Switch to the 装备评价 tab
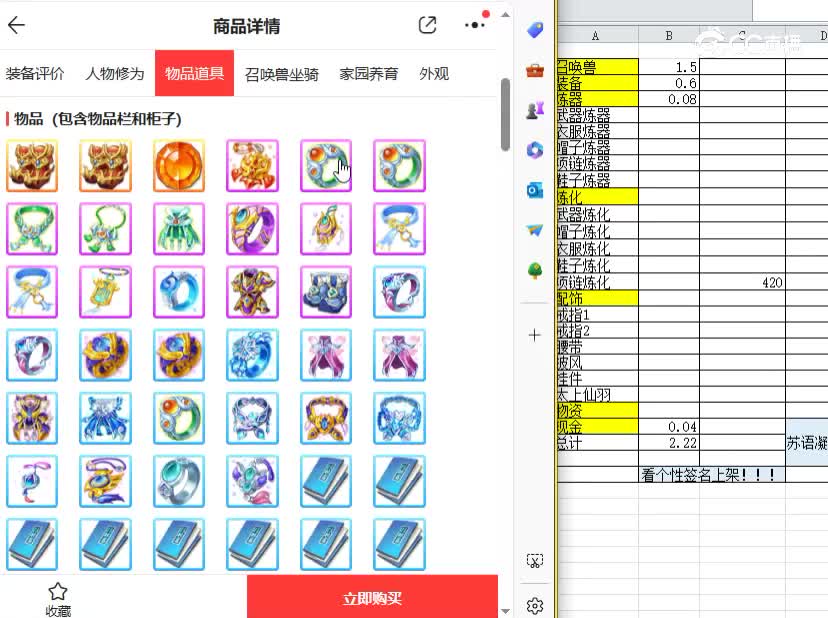The image size is (828, 618). 35,73
